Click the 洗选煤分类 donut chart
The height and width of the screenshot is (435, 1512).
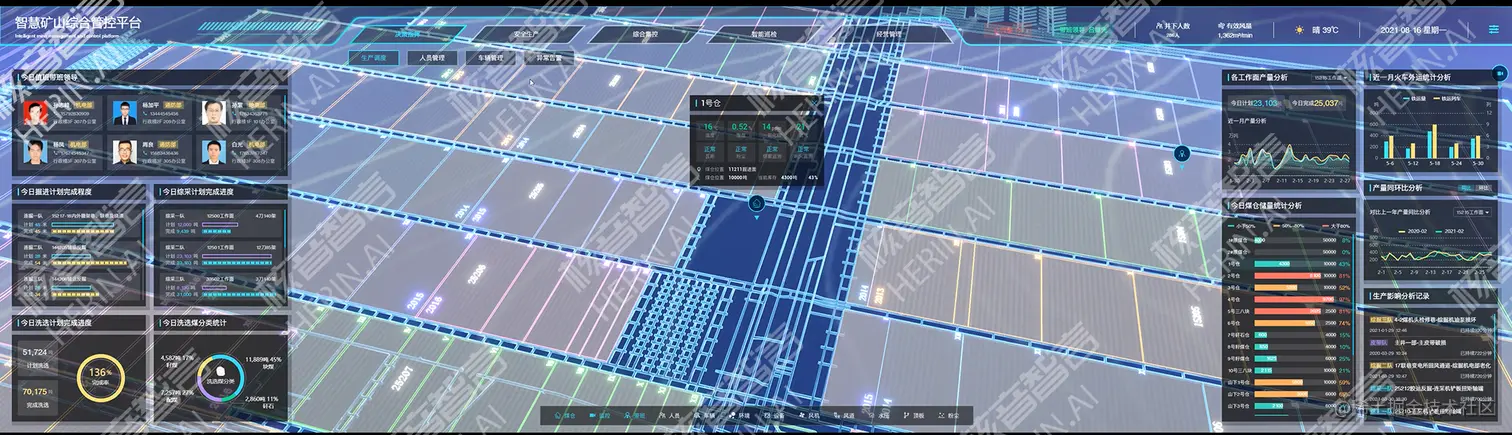(219, 380)
